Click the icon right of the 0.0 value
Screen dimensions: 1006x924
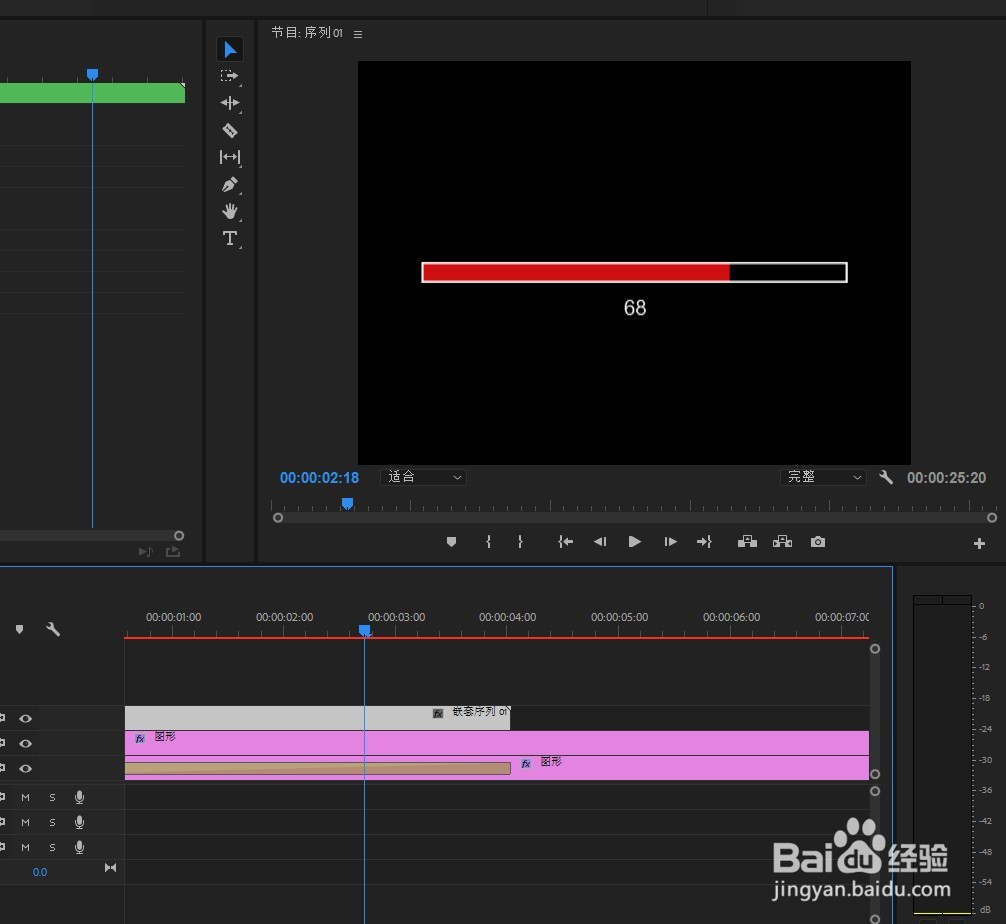pyautogui.click(x=110, y=868)
